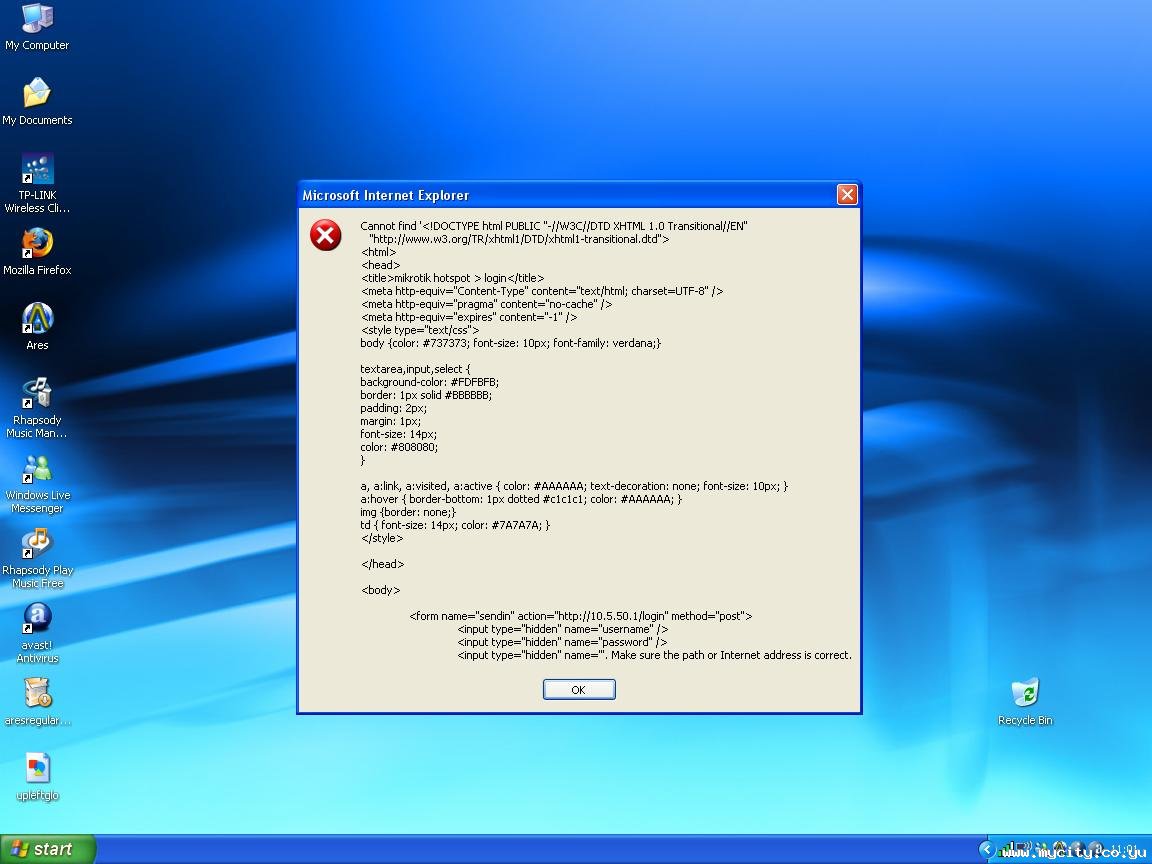Select the My Documents desktop icon
The height and width of the screenshot is (864, 1152).
pyautogui.click(x=37, y=101)
